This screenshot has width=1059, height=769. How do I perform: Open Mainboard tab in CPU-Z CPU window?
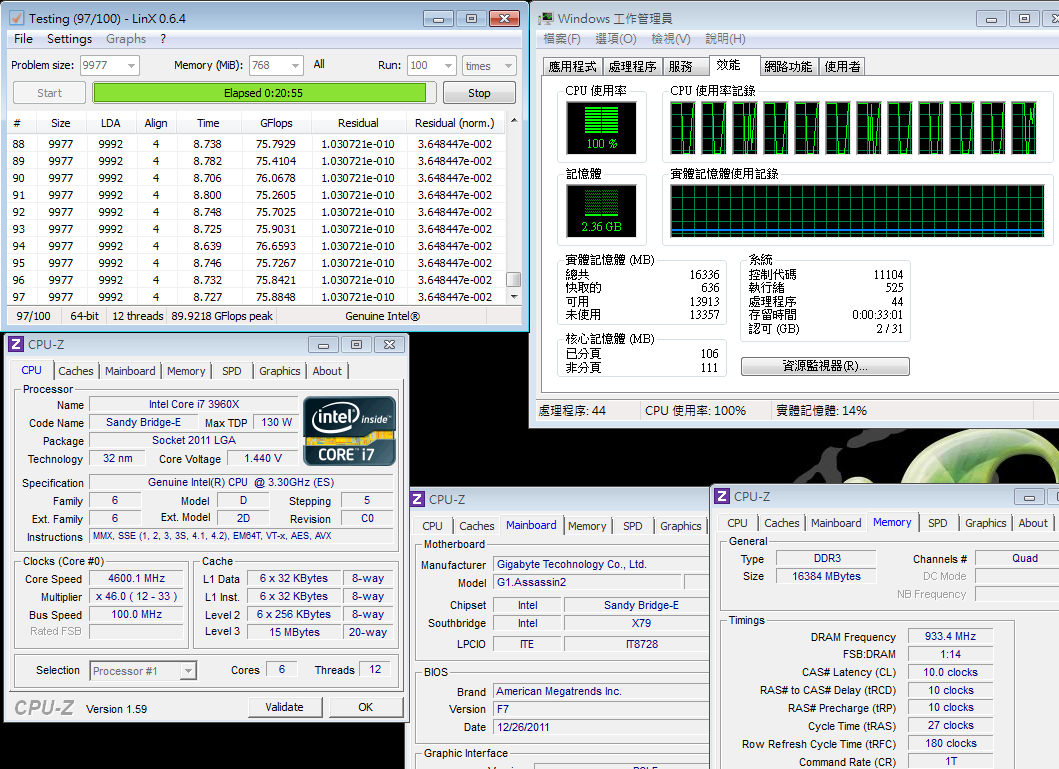click(x=130, y=371)
